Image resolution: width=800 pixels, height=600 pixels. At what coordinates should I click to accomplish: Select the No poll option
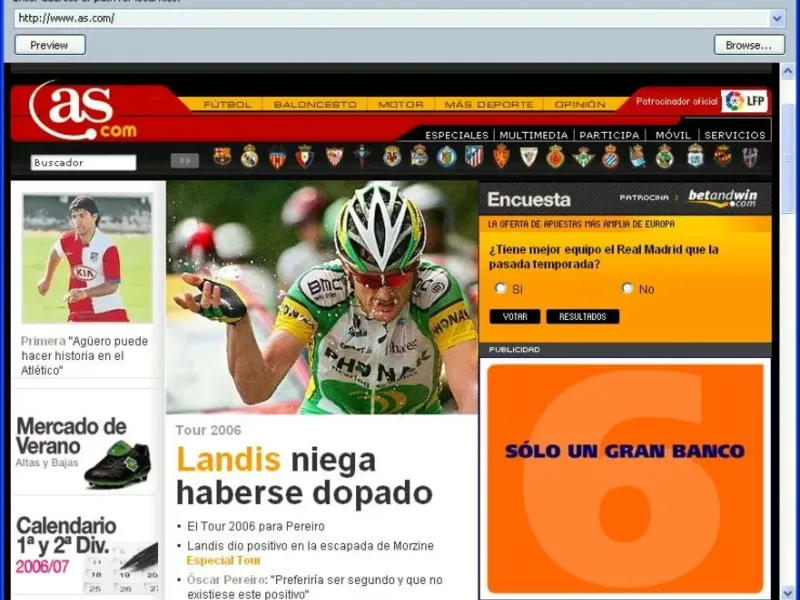627,288
